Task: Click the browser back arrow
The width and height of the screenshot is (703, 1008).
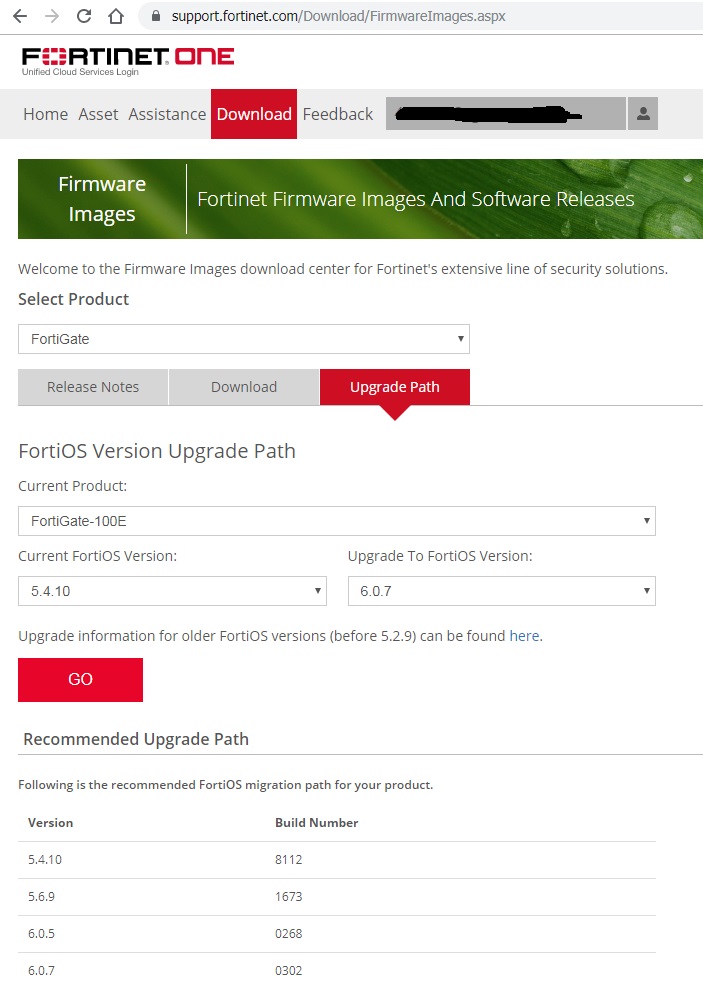Action: click(20, 16)
